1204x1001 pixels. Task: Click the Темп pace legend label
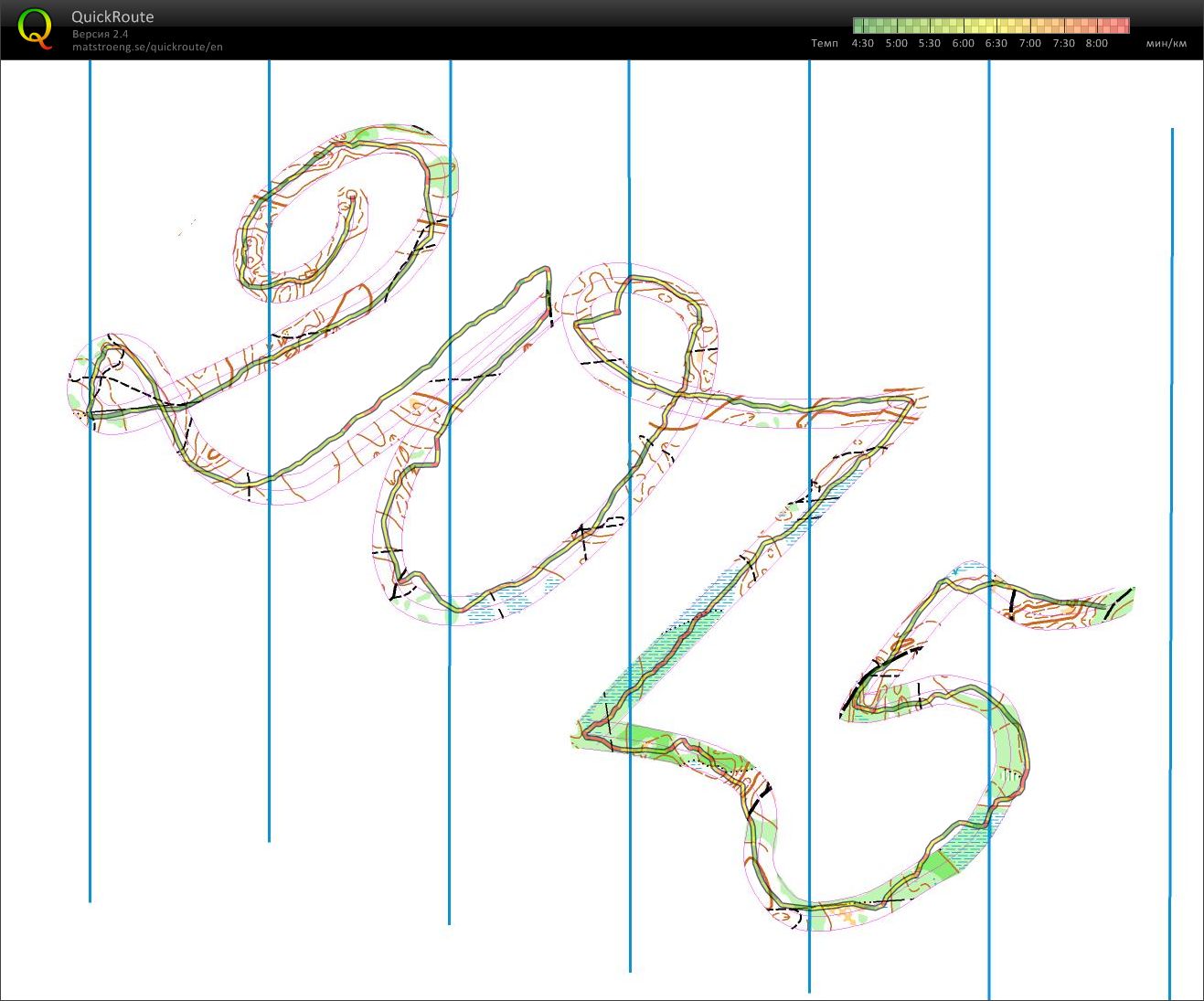pyautogui.click(x=824, y=43)
